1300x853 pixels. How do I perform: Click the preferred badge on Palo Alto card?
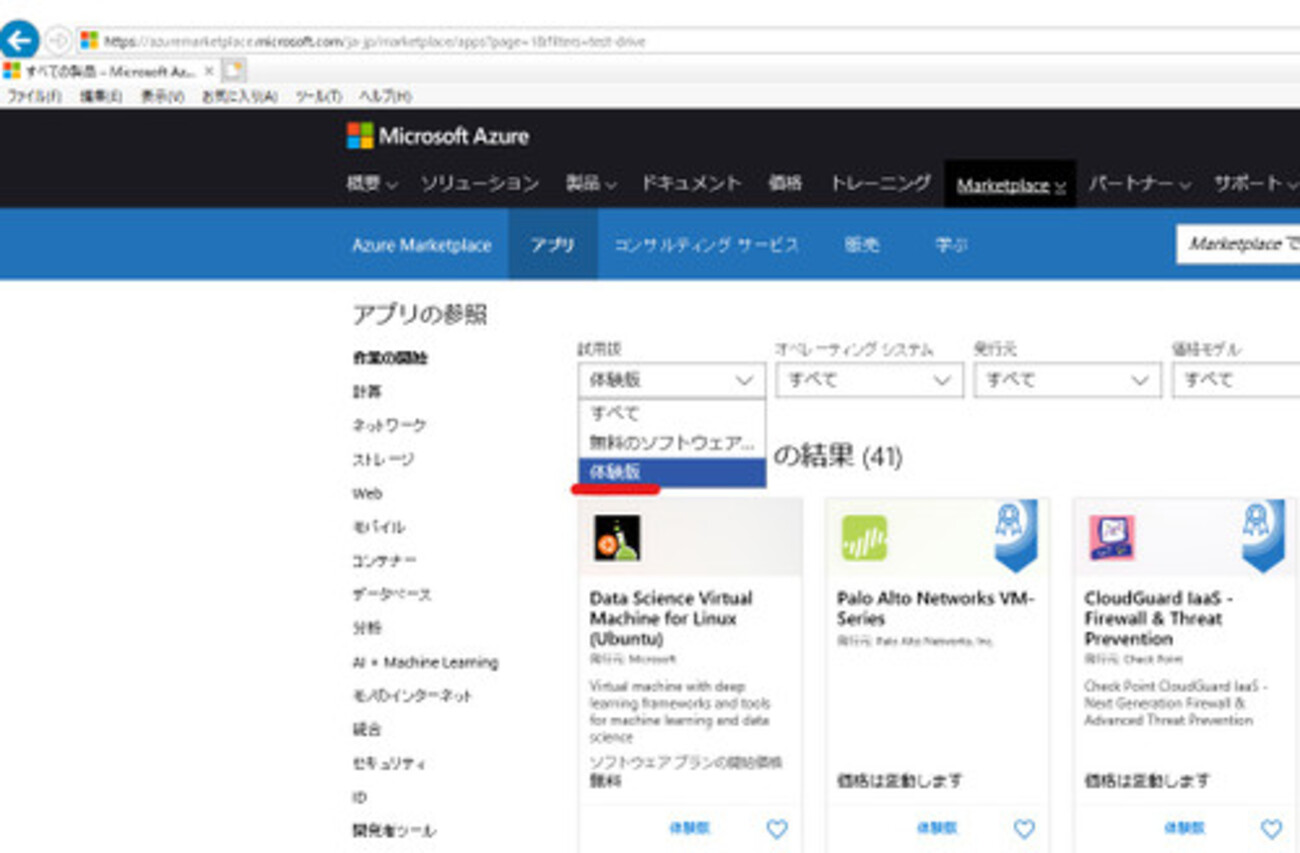pyautogui.click(x=1015, y=534)
